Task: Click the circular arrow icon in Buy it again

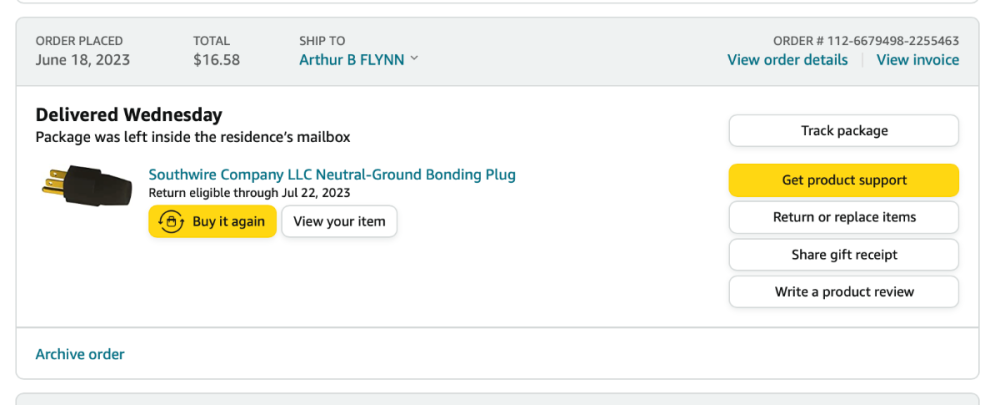Action: pos(171,221)
